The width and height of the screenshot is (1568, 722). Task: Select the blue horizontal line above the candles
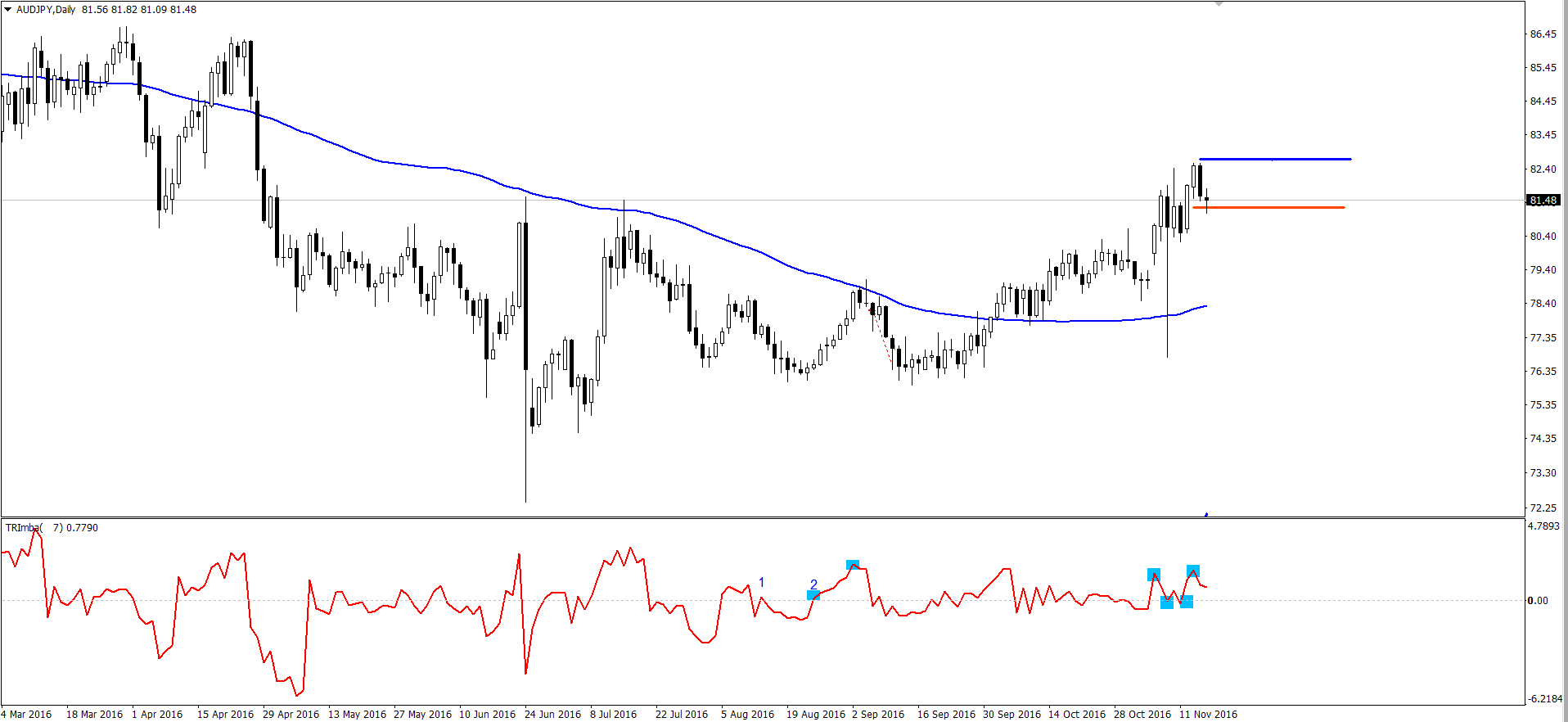click(1275, 159)
